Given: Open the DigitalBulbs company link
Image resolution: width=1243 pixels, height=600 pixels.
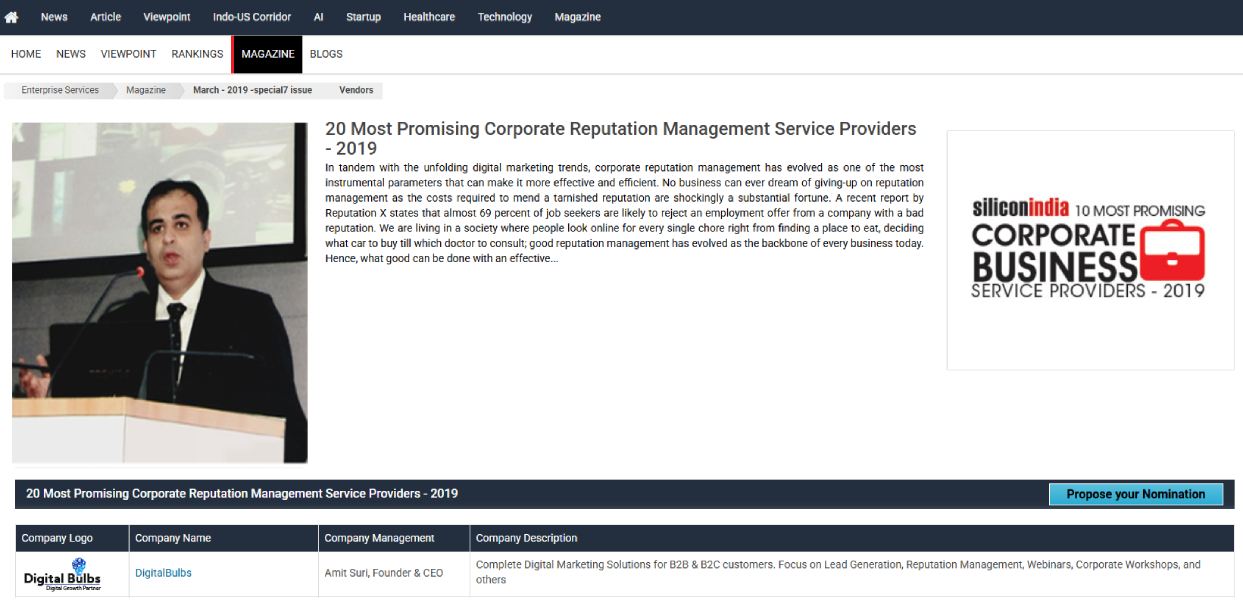Looking at the screenshot, I should pyautogui.click(x=163, y=573).
